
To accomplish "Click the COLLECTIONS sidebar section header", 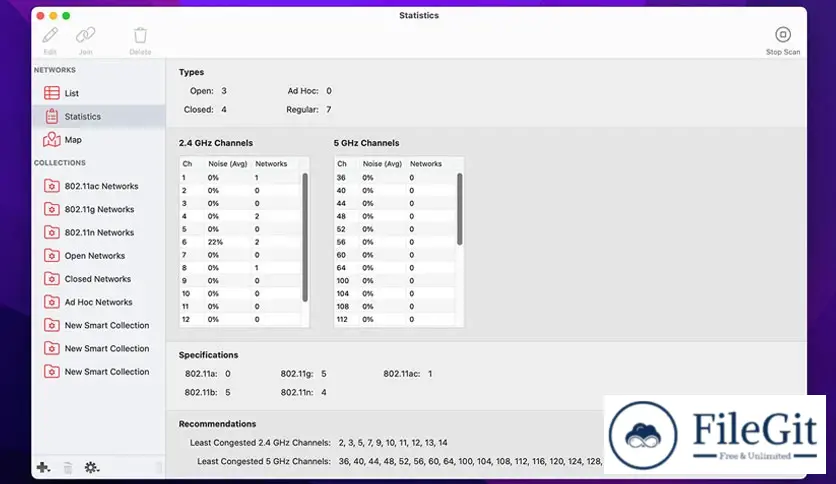I will coord(60,163).
